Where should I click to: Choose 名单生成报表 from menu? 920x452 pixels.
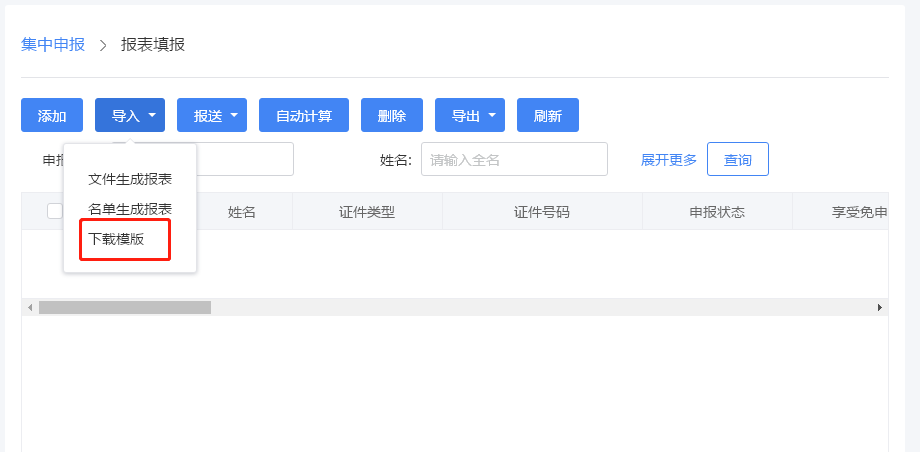(x=130, y=209)
